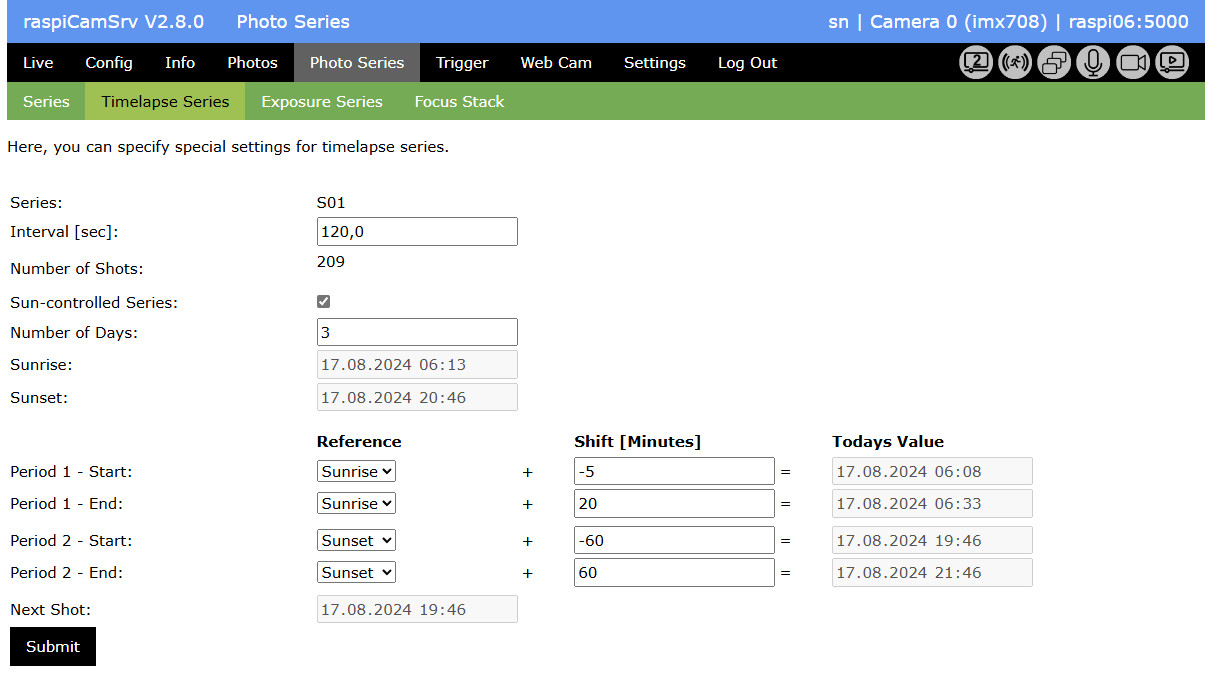The width and height of the screenshot is (1210, 689).
Task: Focus the Number of Days input
Action: point(417,333)
